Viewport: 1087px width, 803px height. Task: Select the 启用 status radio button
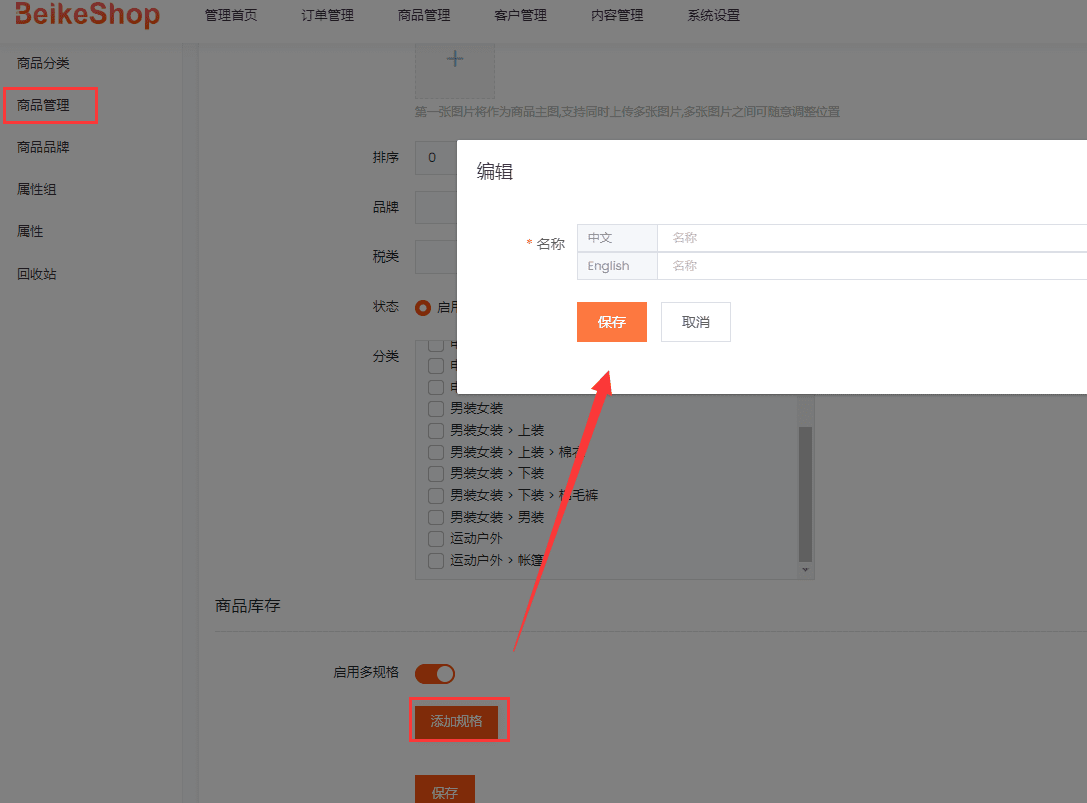click(423, 307)
